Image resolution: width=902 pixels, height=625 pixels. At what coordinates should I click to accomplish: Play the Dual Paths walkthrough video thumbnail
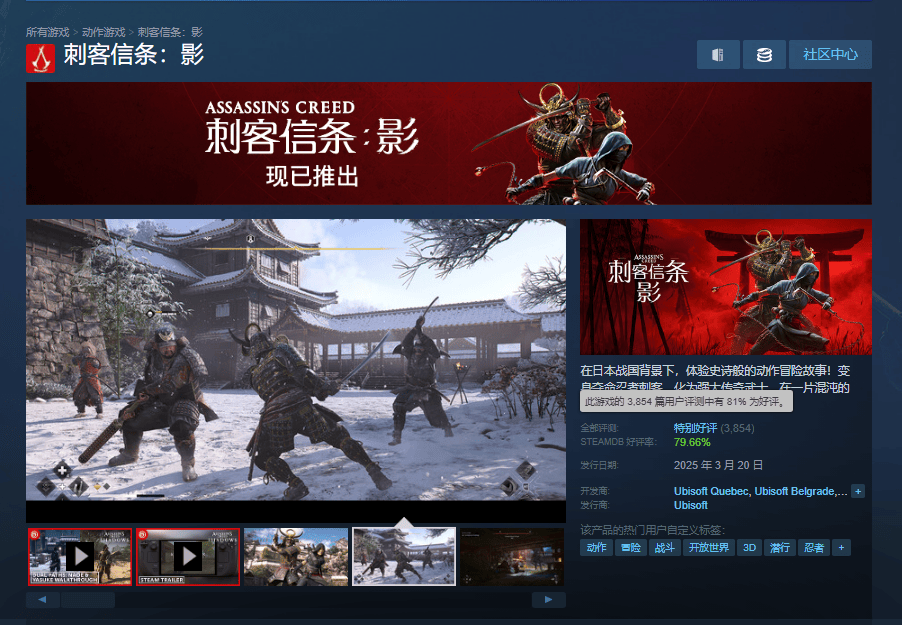click(x=80, y=557)
